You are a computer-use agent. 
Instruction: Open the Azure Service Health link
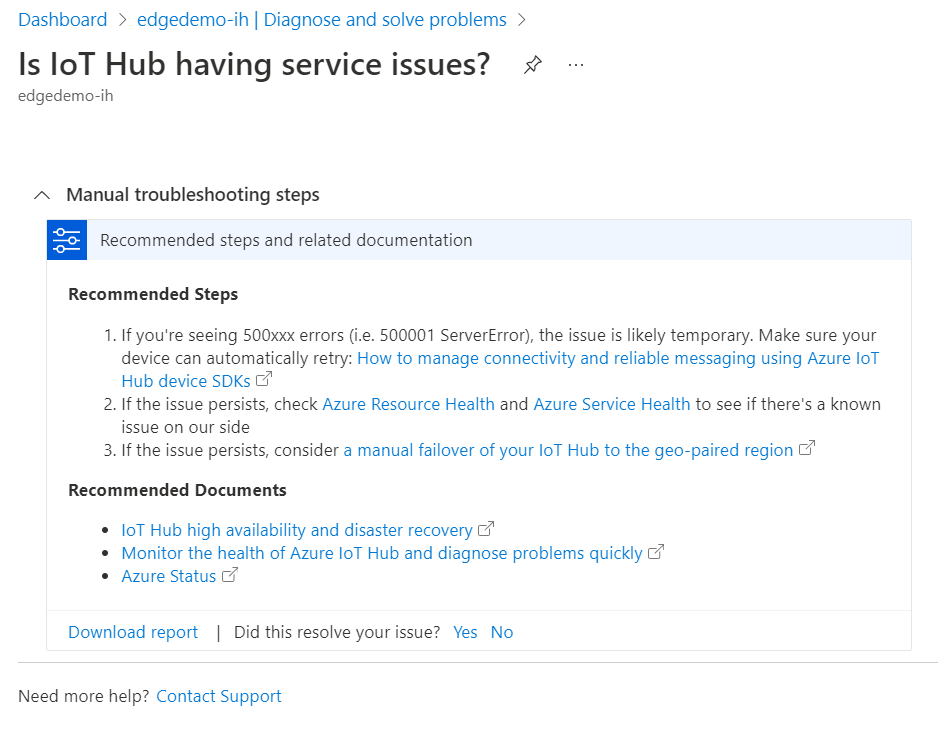611,403
